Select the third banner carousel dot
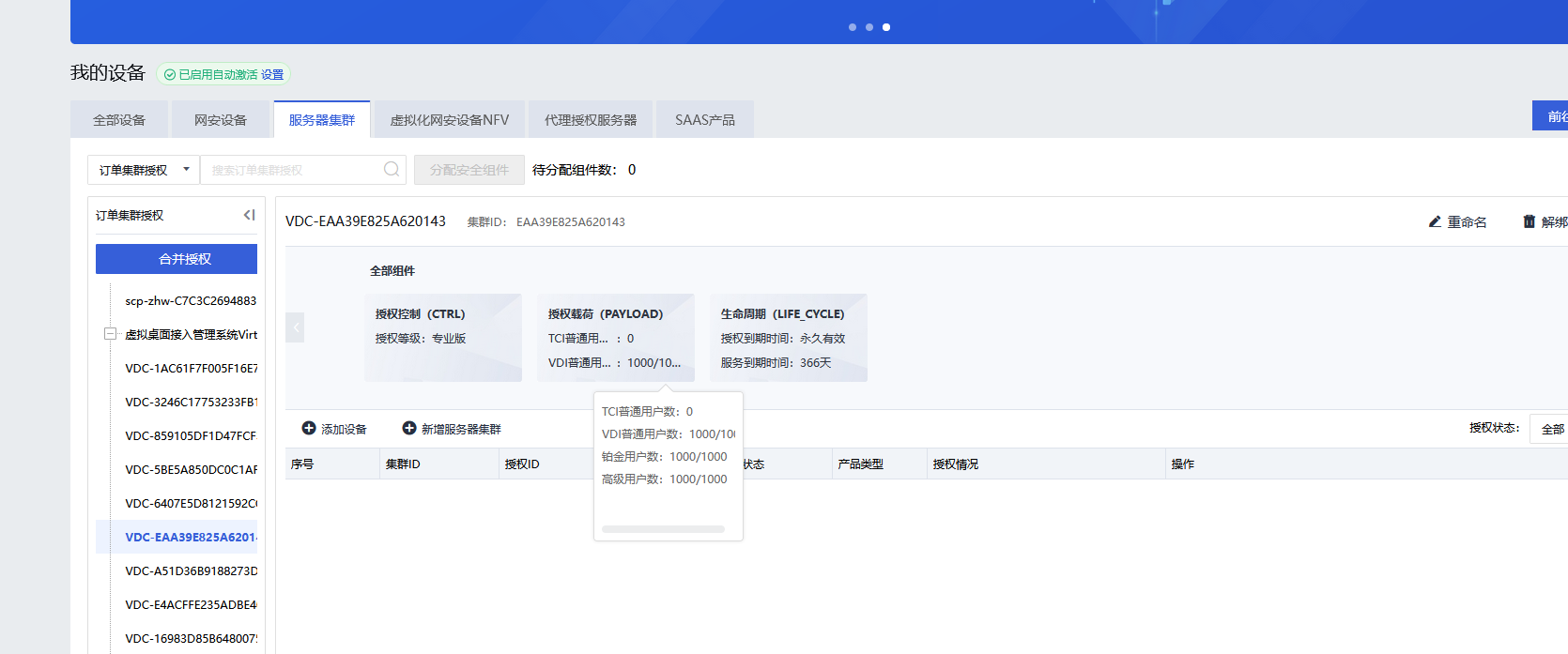This screenshot has height=654, width=1568. pos(886,27)
